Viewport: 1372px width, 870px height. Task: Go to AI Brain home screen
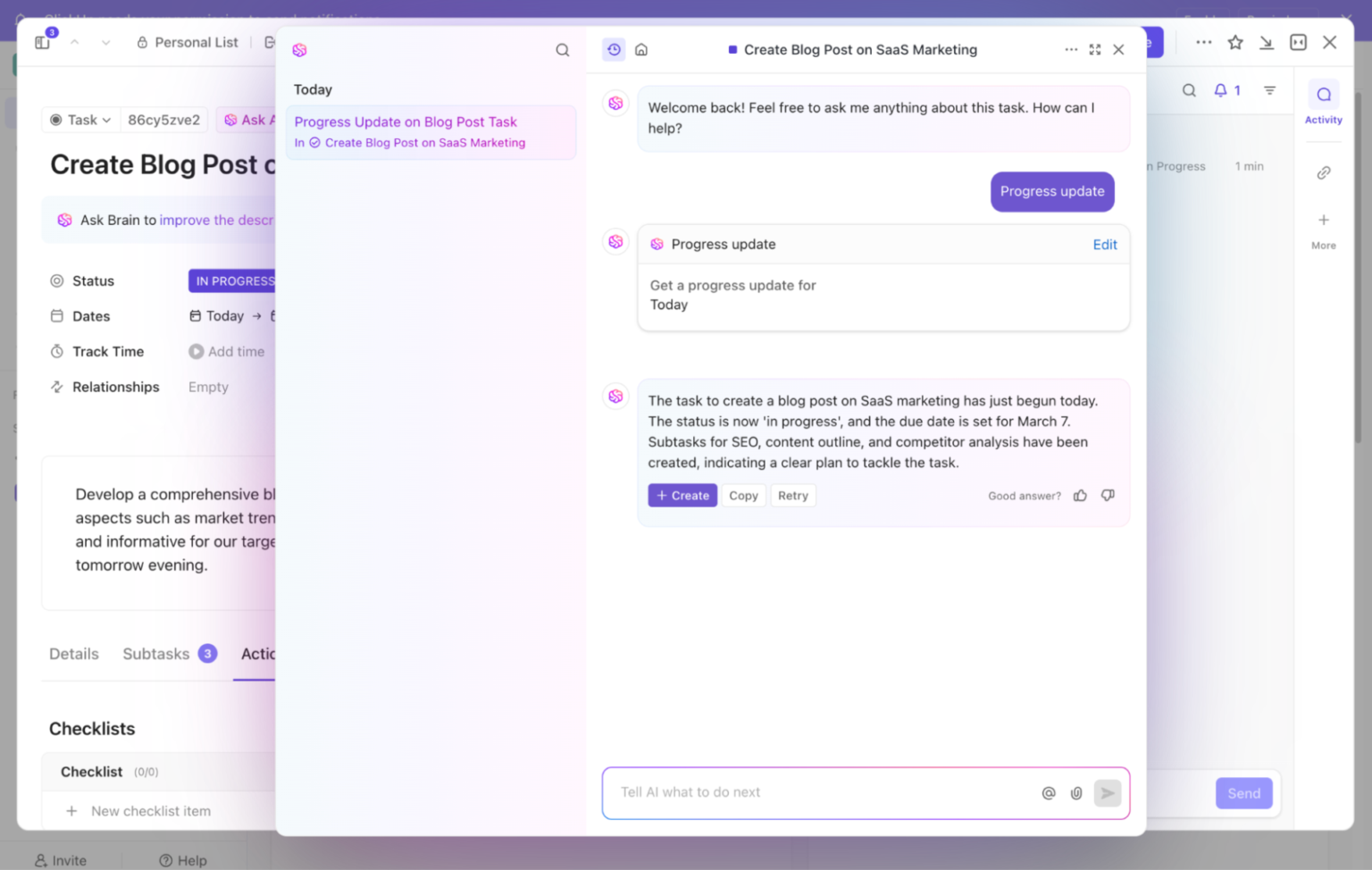[641, 49]
